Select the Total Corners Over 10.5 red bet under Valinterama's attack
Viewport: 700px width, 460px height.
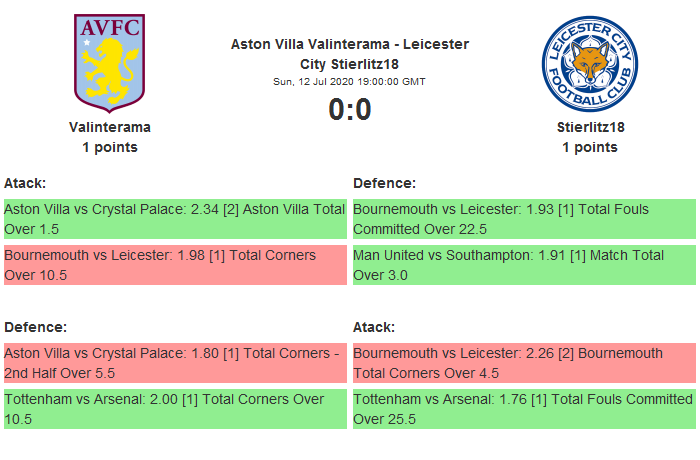pyautogui.click(x=175, y=265)
